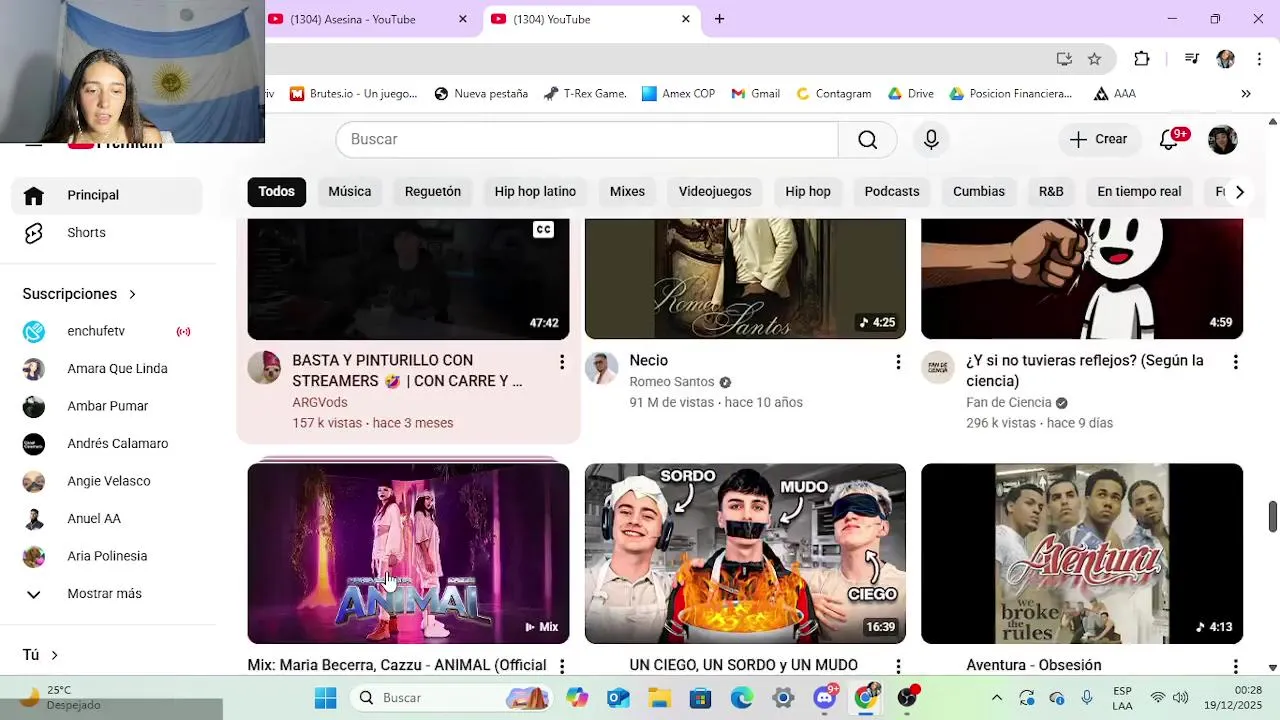Bookmark this page with star icon
Image resolution: width=1280 pixels, height=720 pixels.
(1094, 59)
